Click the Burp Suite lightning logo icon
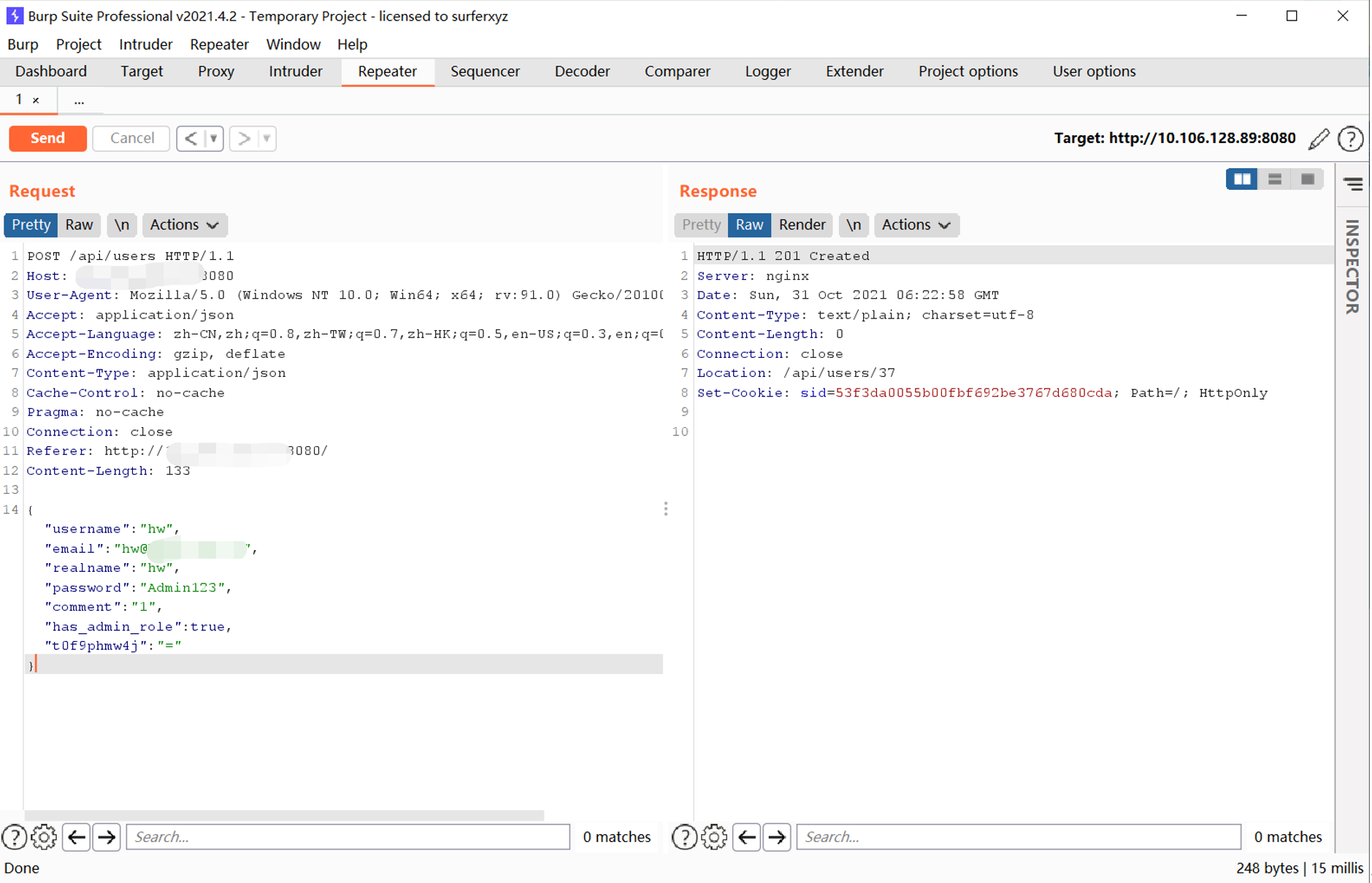Viewport: 1372px width, 883px height. 14,15
